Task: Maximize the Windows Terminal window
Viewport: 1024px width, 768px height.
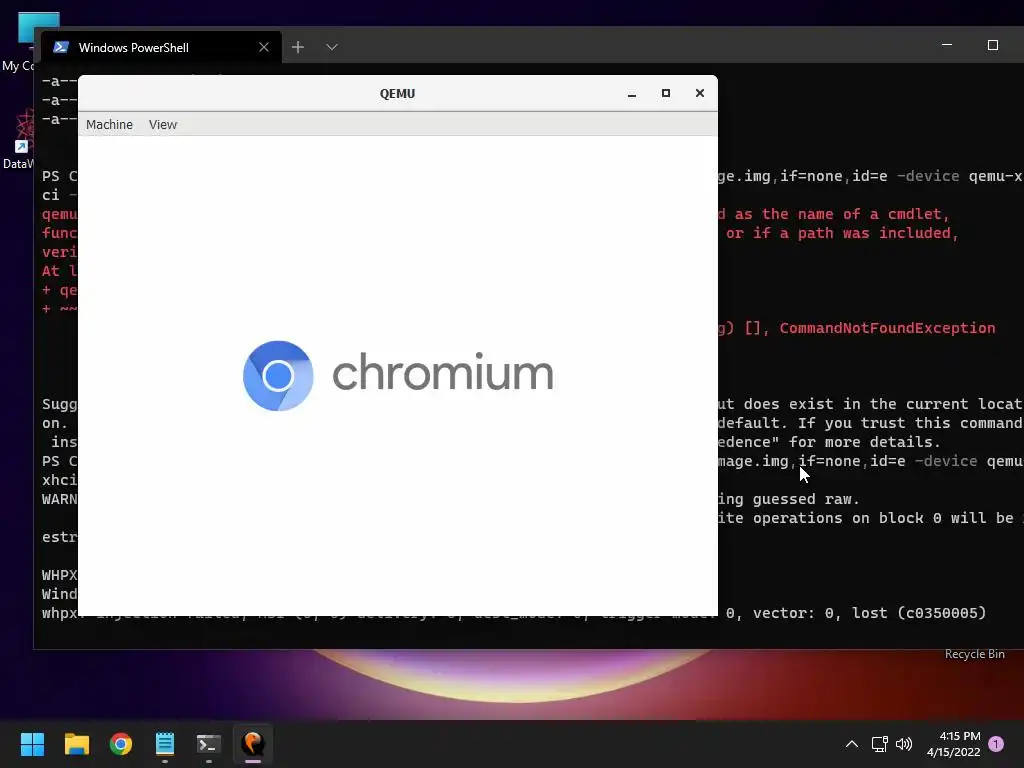Action: [x=993, y=45]
